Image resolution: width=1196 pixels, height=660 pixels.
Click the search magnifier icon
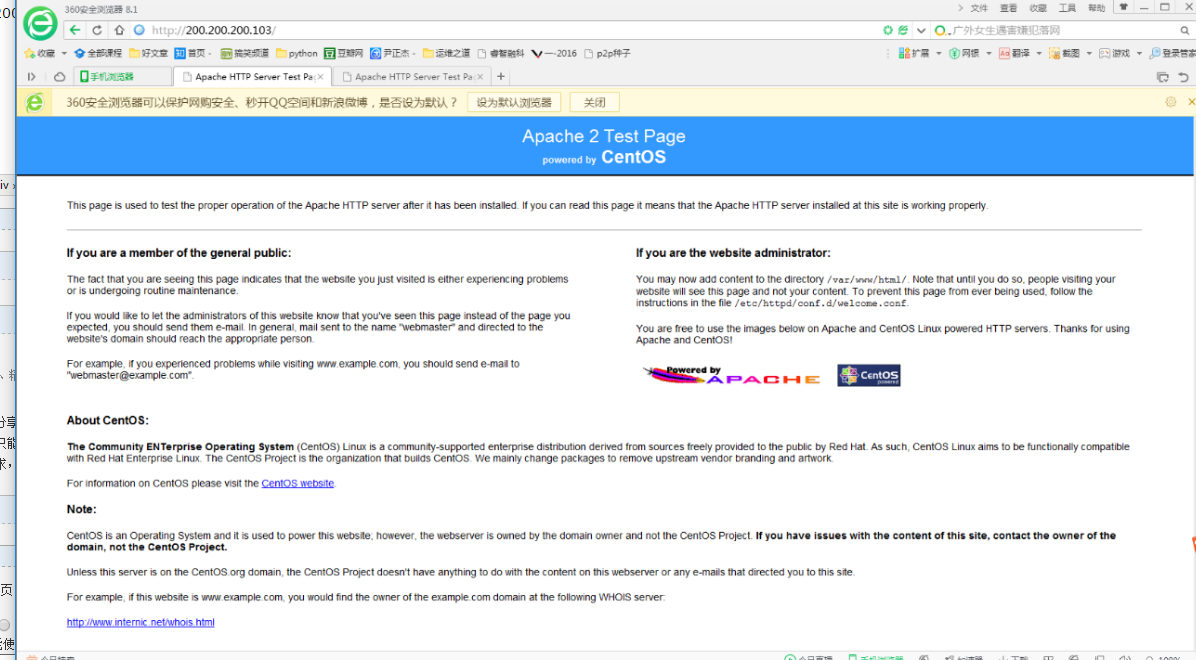click(1185, 31)
